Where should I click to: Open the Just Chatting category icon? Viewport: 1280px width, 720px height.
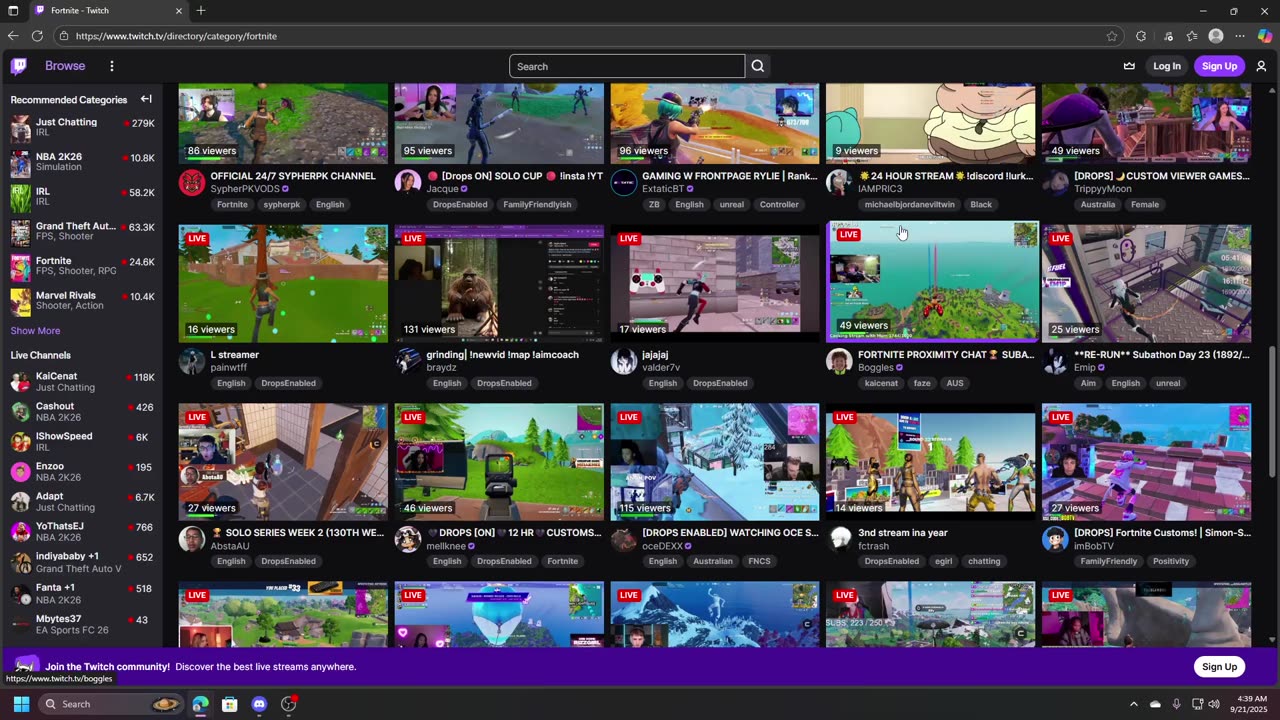pos(20,128)
